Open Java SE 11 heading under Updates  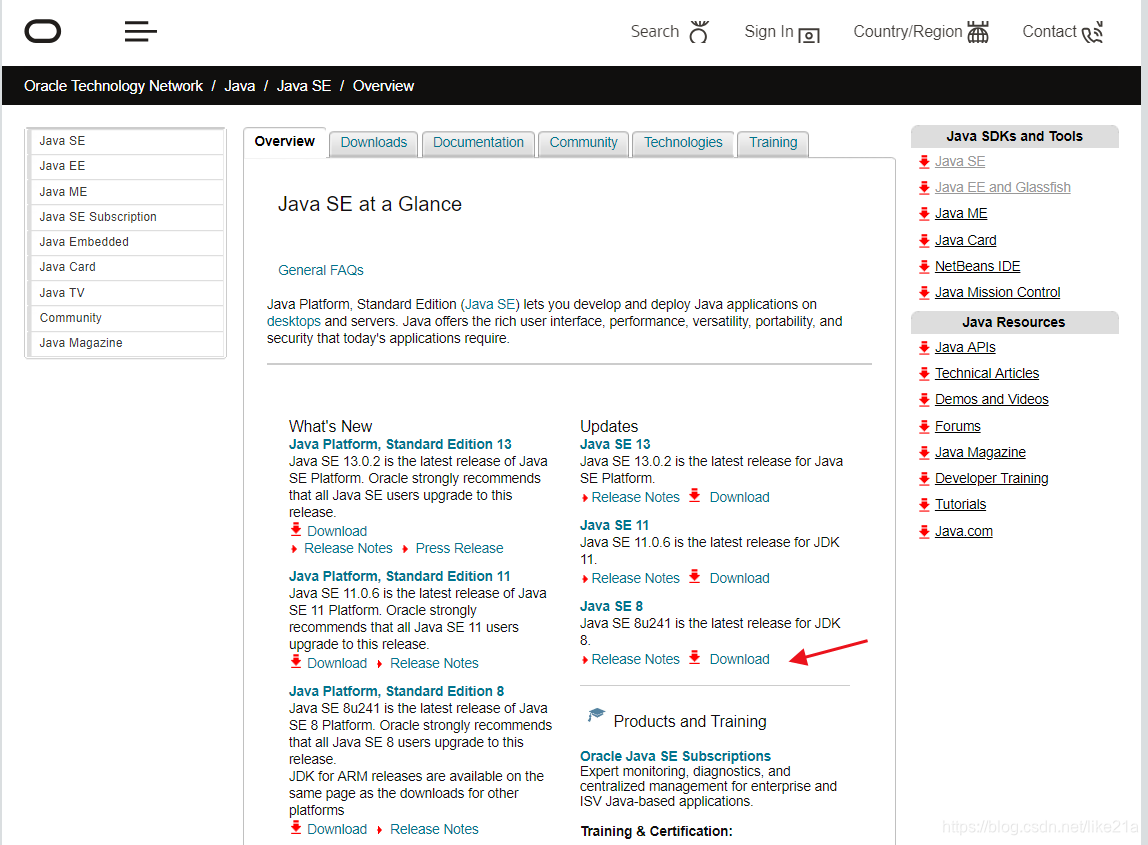pyautogui.click(x=614, y=526)
